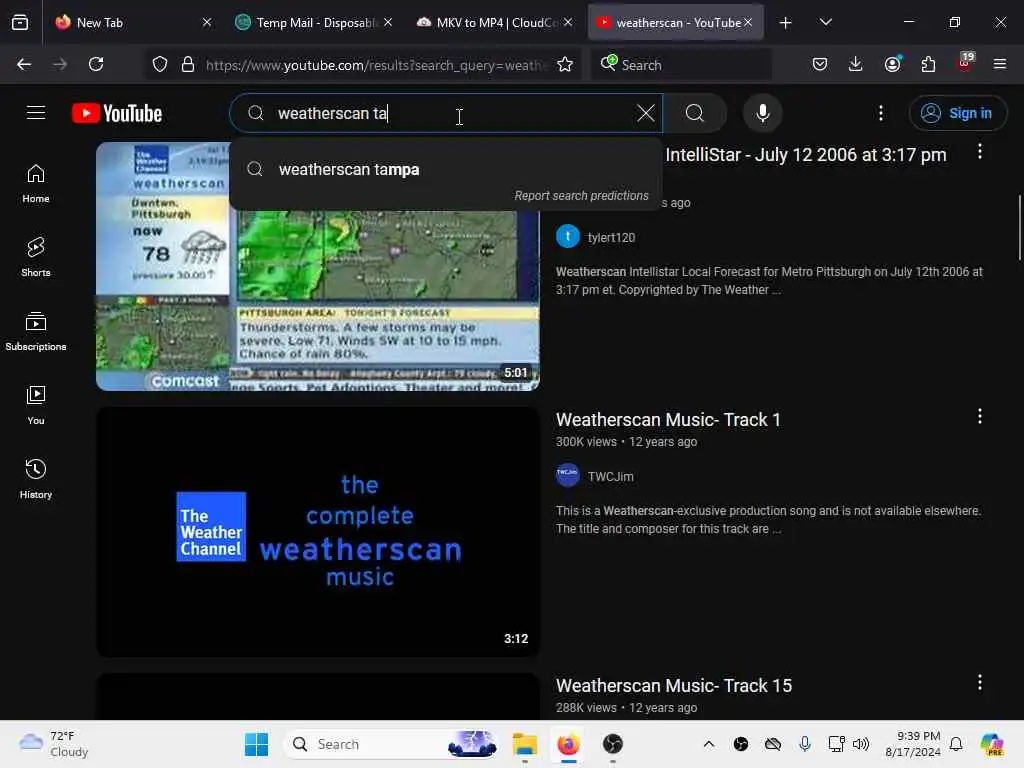Open Weatherscan Music Track 1 thumbnail
The width and height of the screenshot is (1024, 768).
point(318,532)
